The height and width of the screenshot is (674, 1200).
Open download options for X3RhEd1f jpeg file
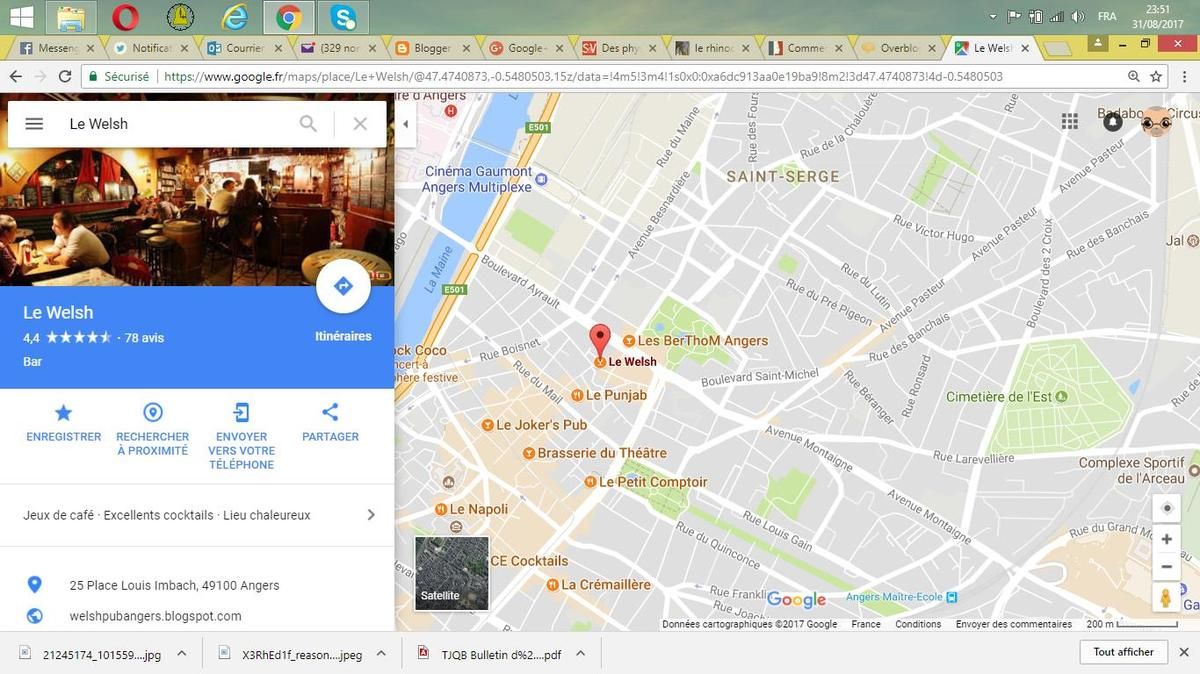(x=381, y=654)
